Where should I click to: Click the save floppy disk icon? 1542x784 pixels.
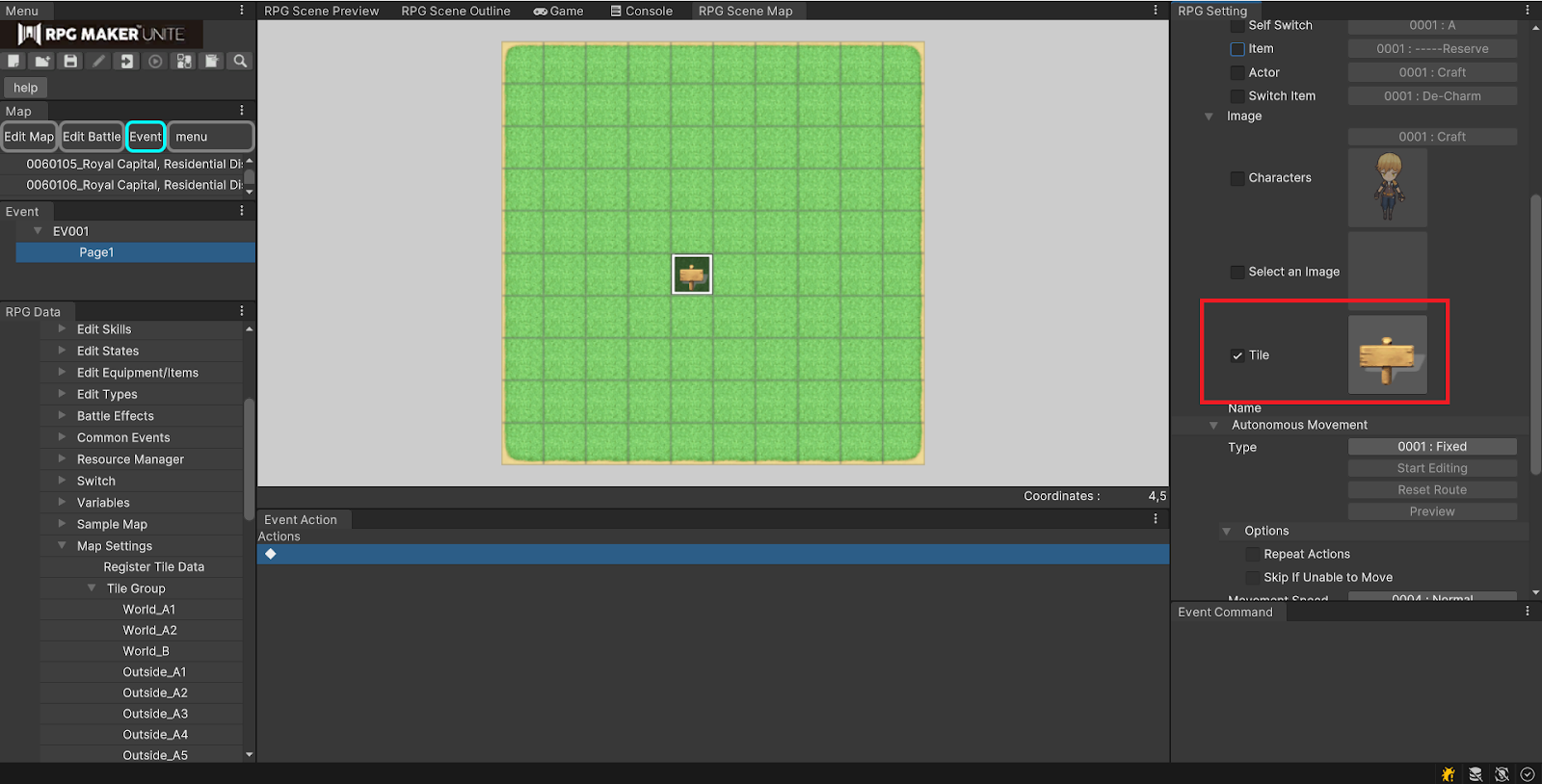pyautogui.click(x=70, y=61)
